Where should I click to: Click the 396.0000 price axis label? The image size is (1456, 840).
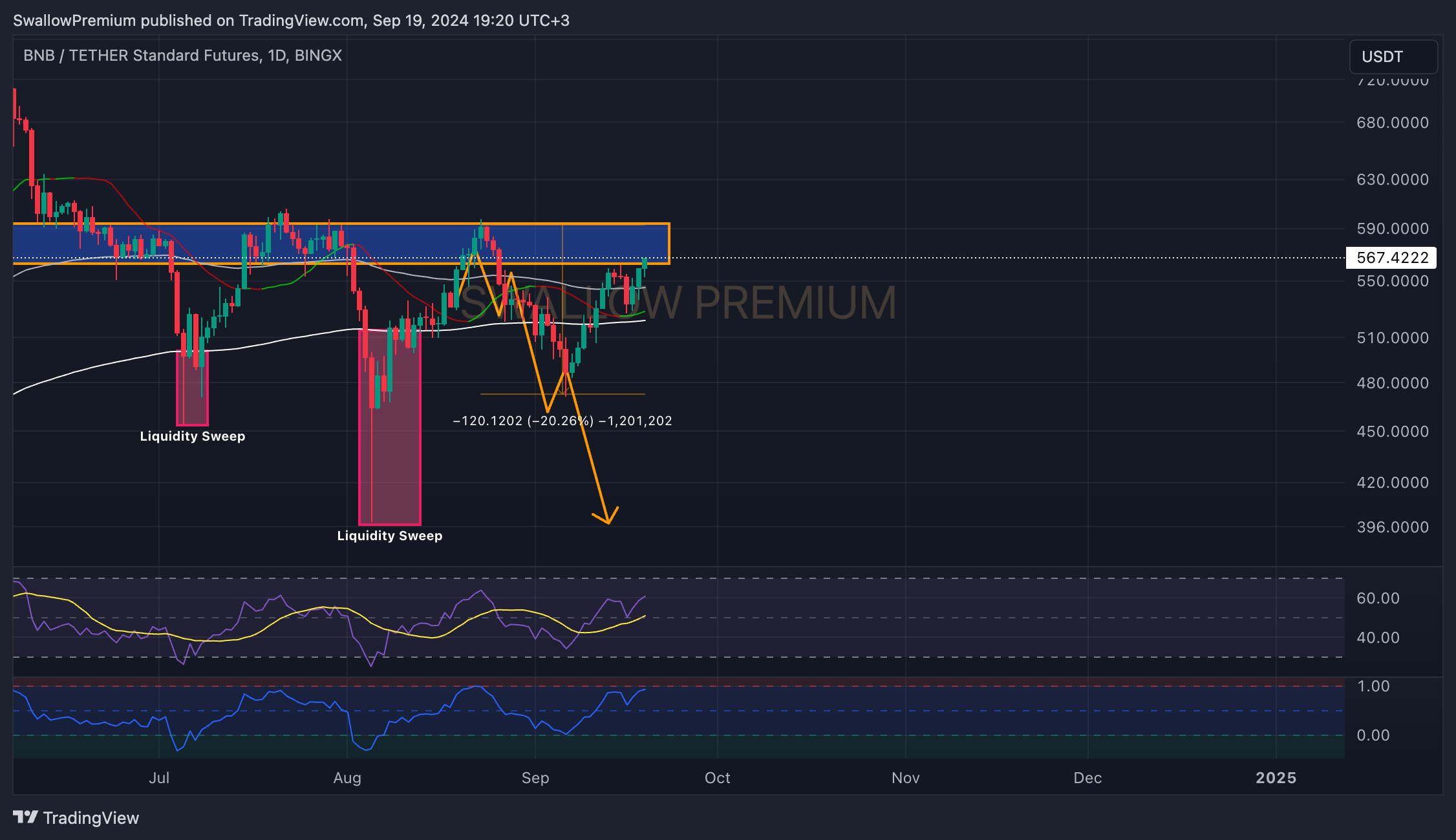1393,527
